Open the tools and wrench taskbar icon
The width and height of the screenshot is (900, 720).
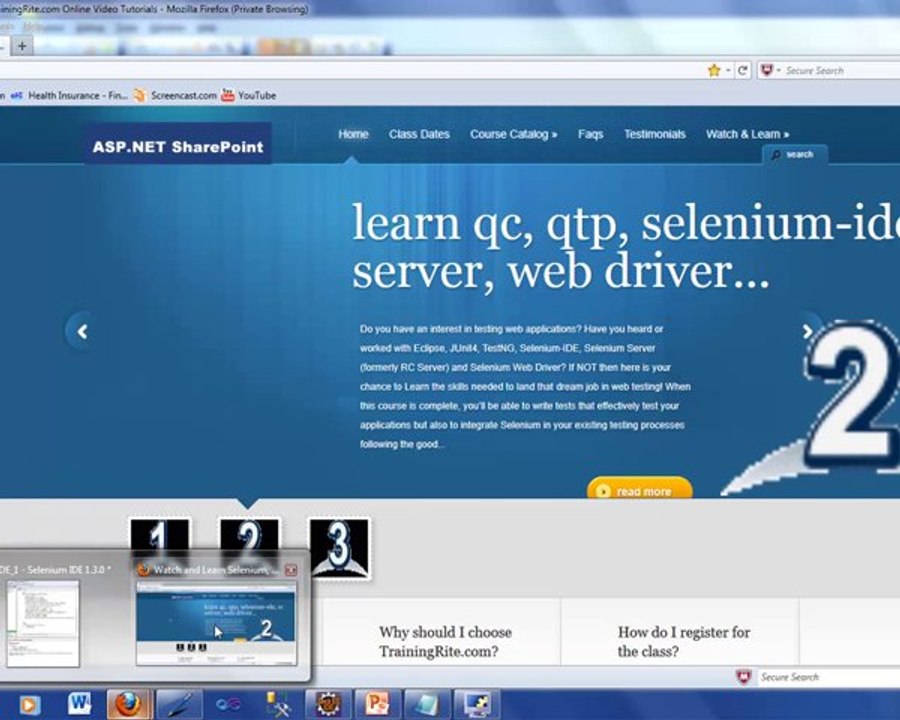[278, 704]
